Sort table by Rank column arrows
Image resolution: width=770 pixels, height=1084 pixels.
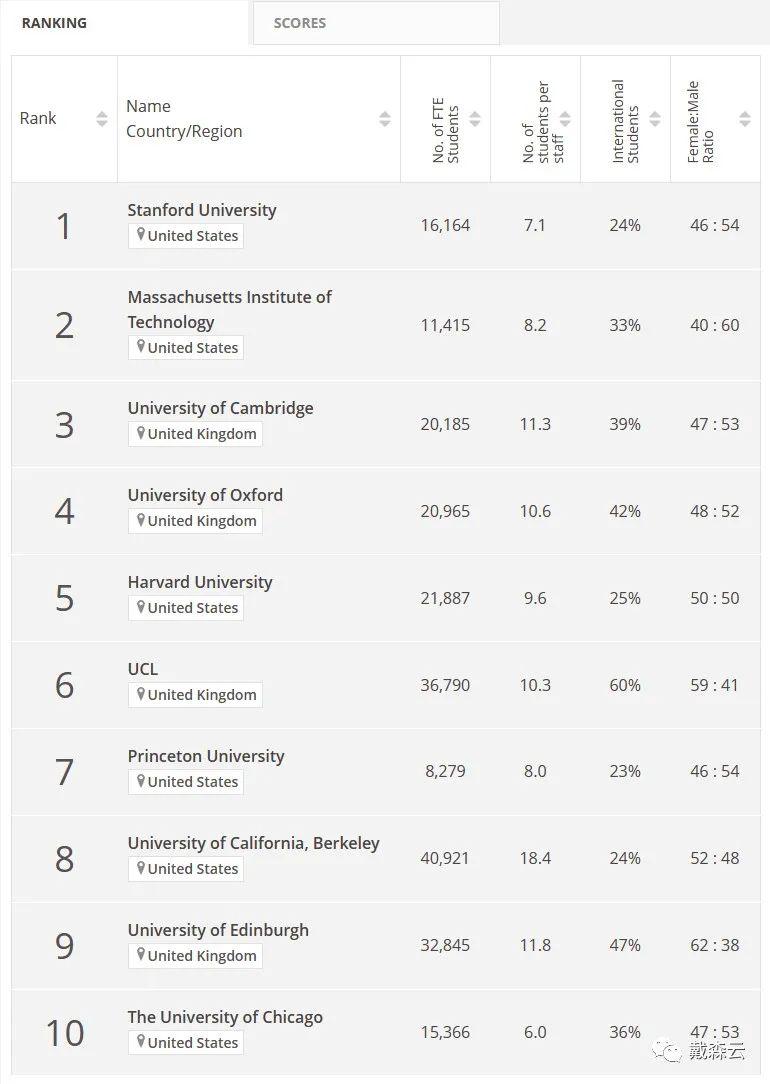(x=102, y=119)
